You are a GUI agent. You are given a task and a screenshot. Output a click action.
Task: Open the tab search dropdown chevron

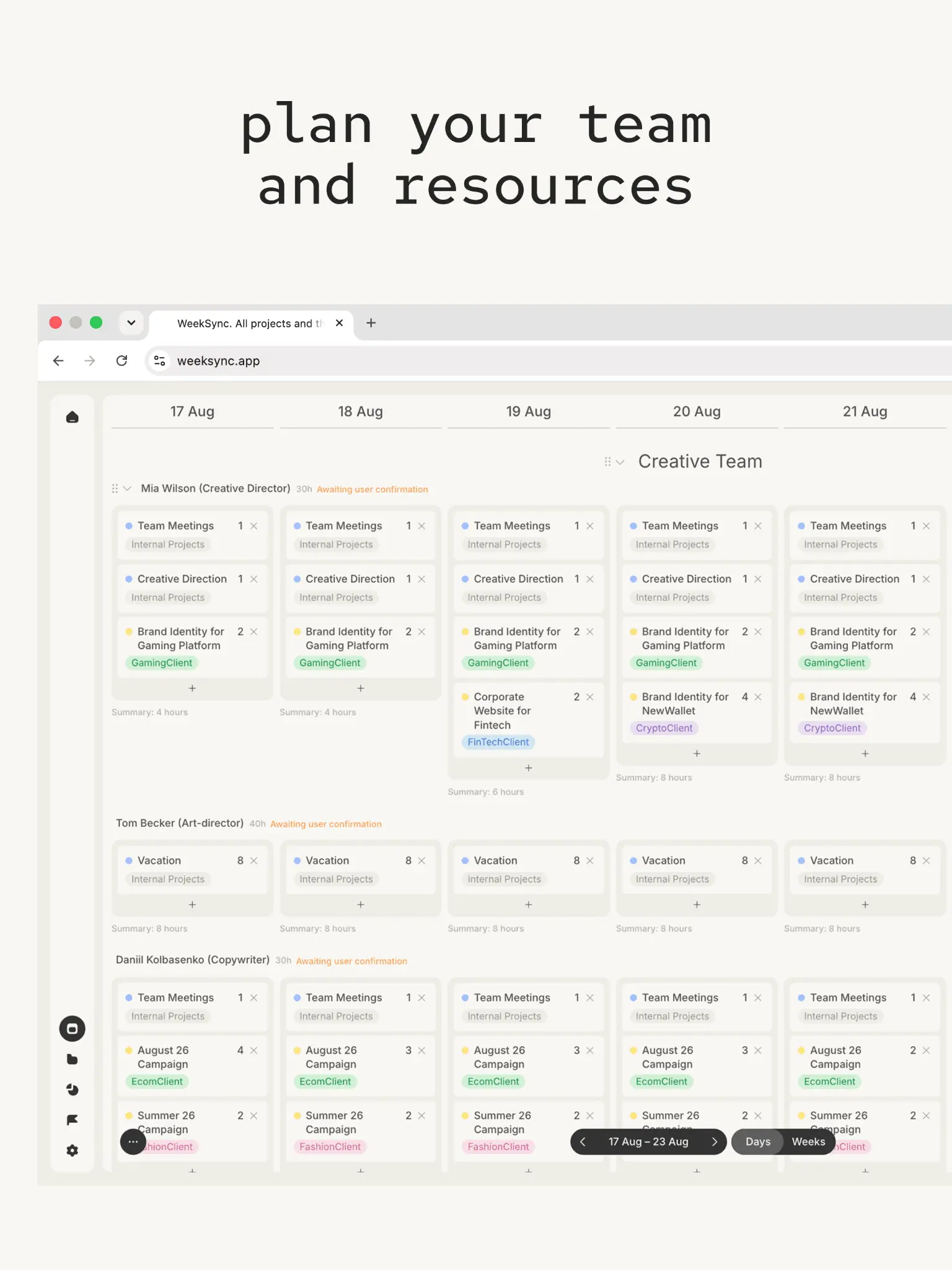click(x=131, y=323)
